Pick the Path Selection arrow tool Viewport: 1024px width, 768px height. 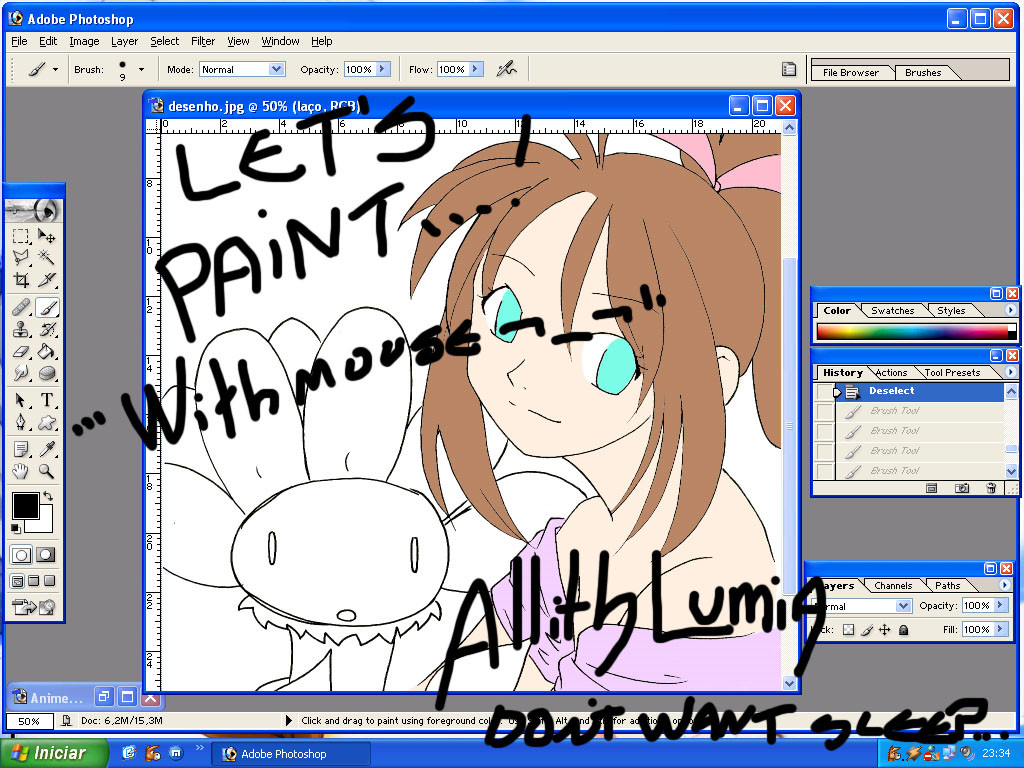[x=21, y=400]
